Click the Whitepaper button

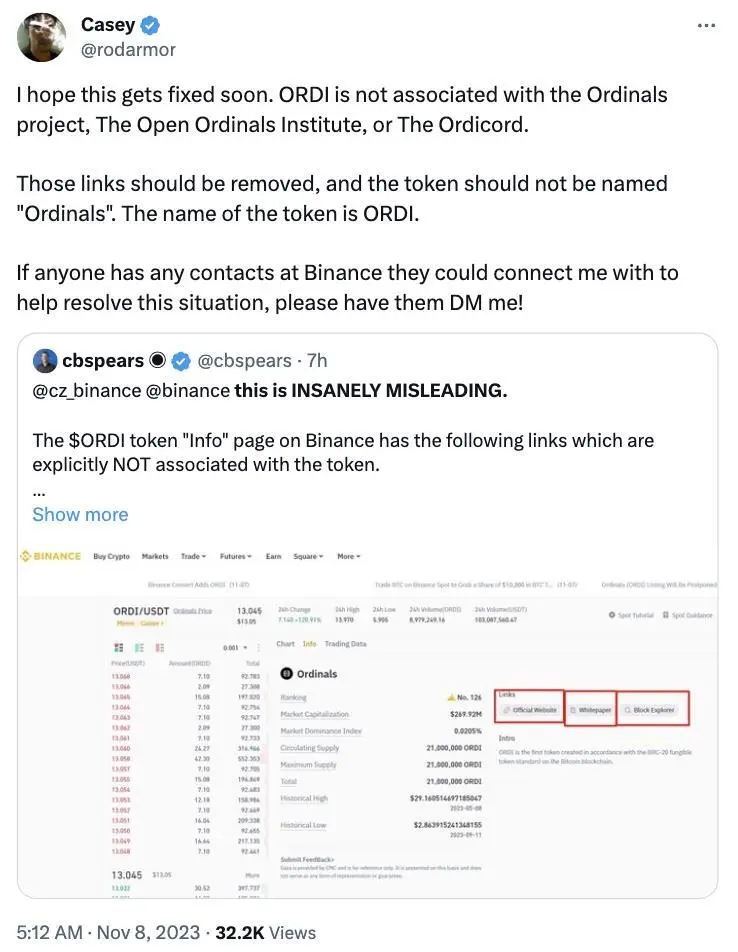click(590, 710)
